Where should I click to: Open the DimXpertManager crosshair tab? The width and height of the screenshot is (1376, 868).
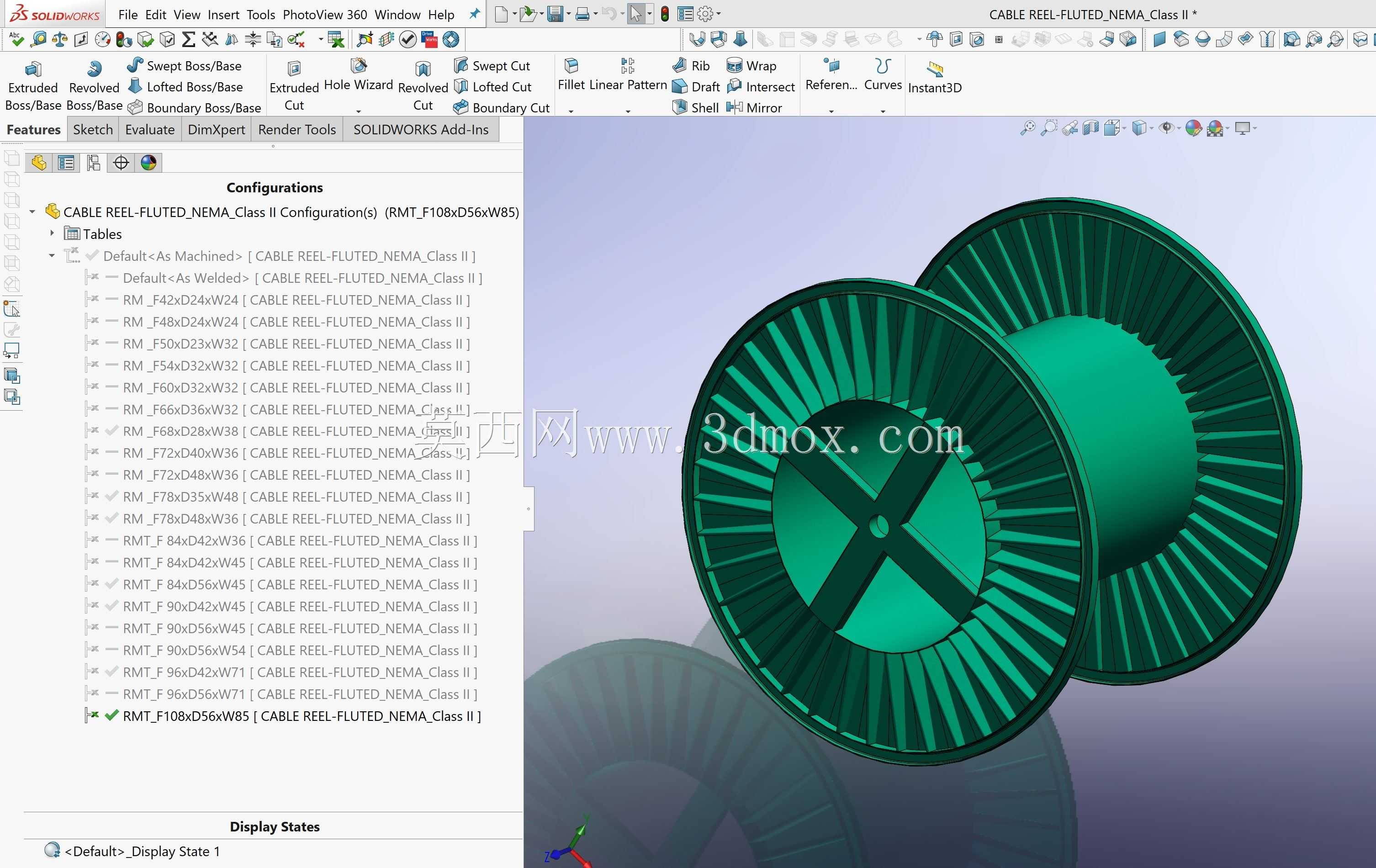(x=121, y=163)
